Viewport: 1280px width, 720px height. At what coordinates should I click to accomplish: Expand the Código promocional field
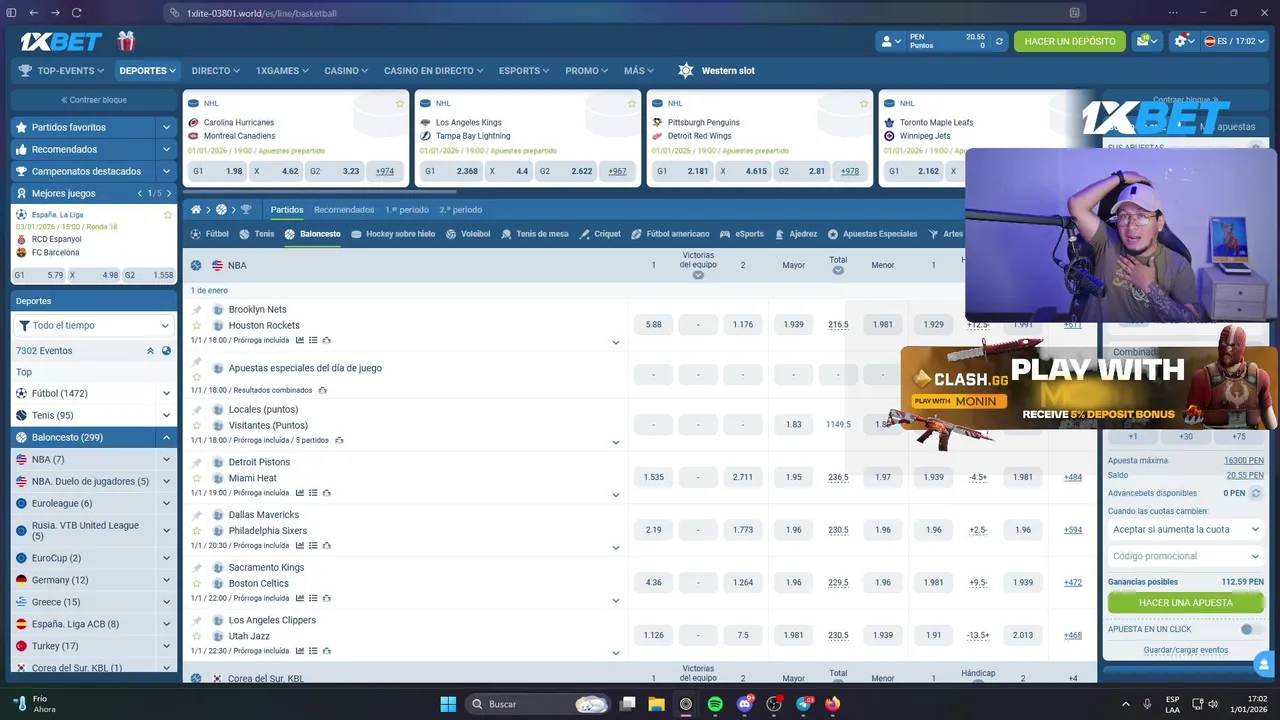pyautogui.click(x=1186, y=556)
